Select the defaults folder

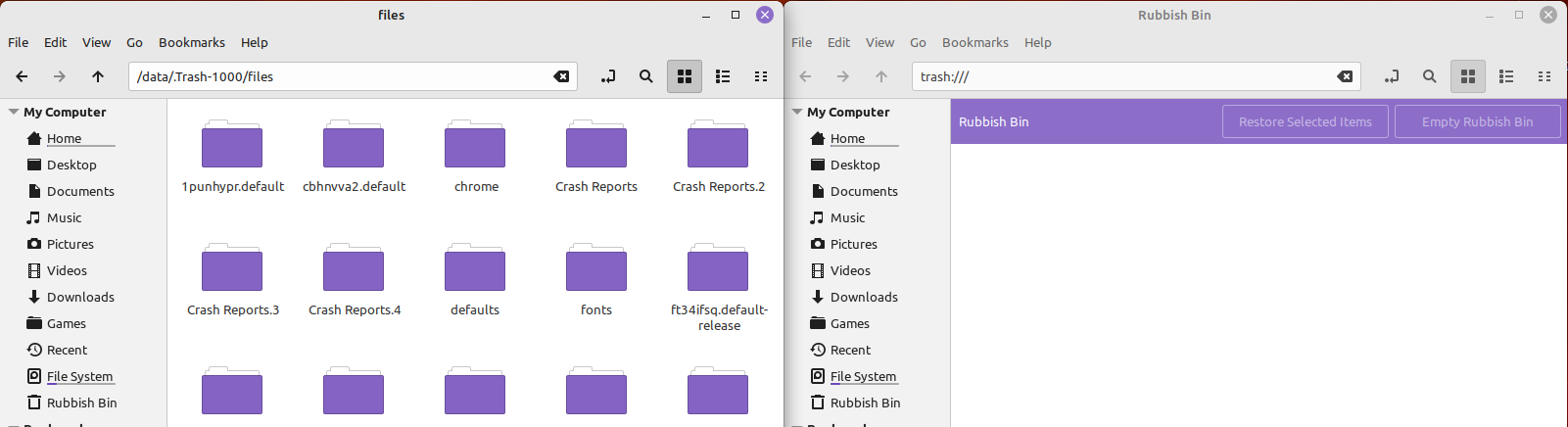475,280
